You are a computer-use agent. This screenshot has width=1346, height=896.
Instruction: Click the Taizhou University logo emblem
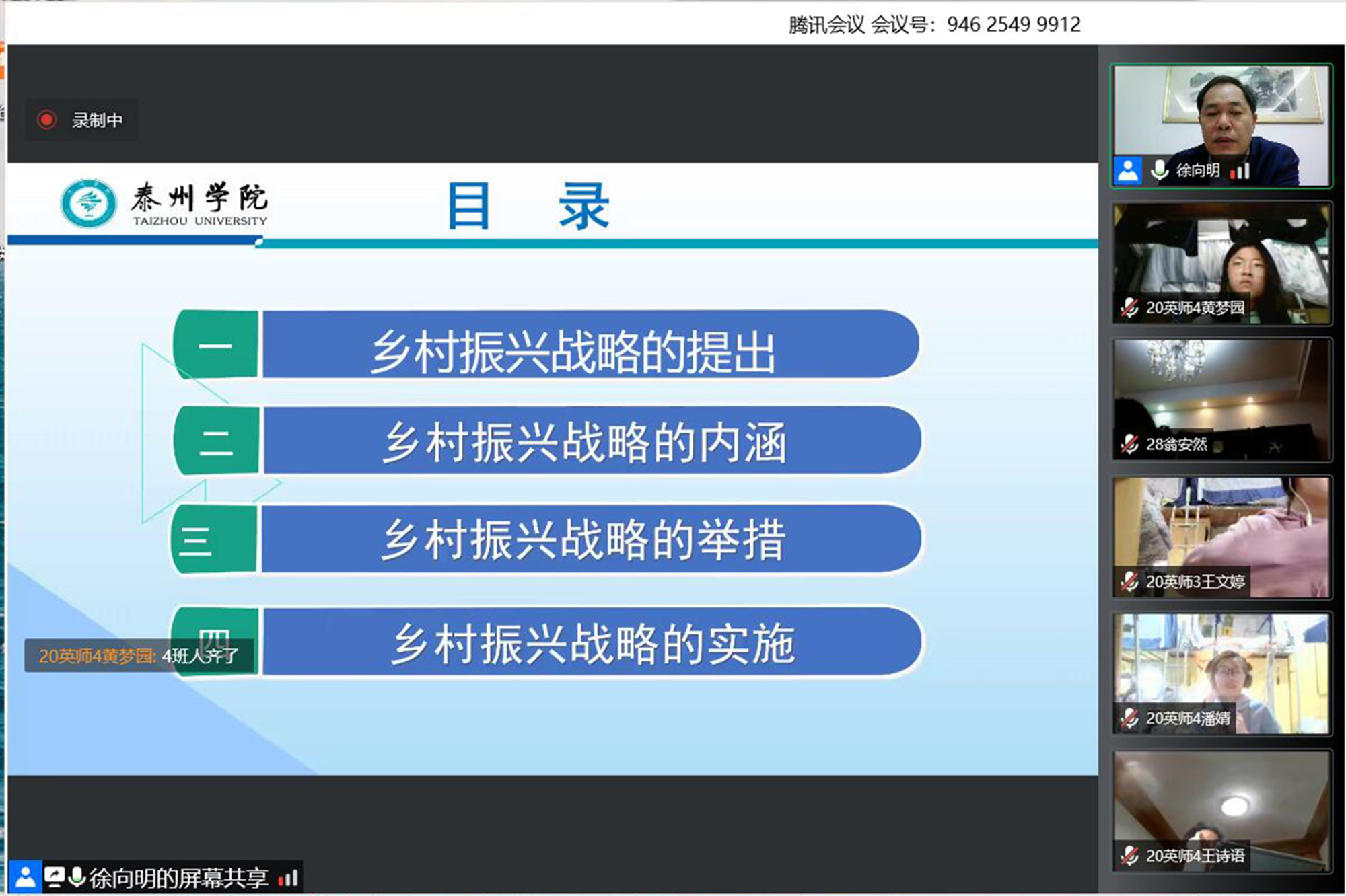(88, 202)
